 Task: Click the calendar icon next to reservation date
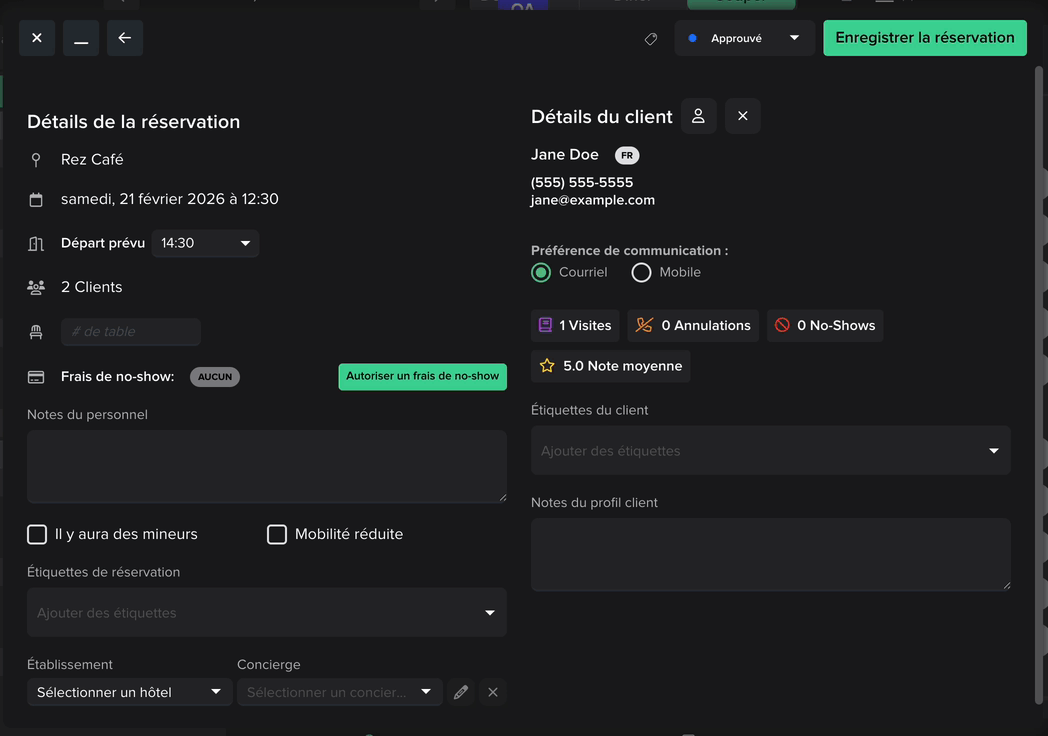(36, 200)
